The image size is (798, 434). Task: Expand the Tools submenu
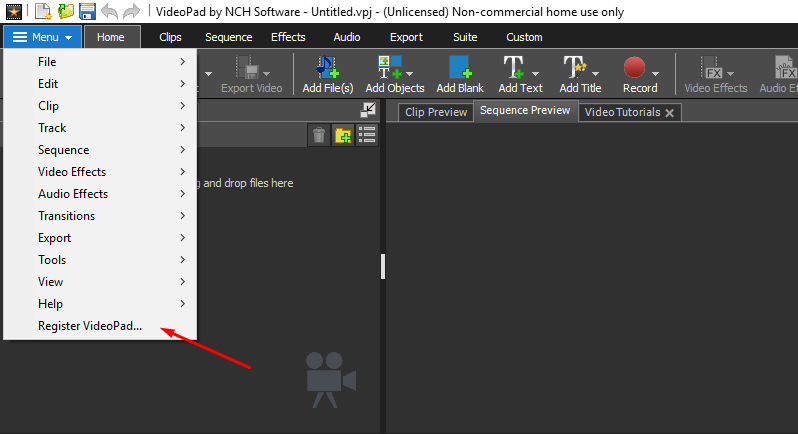point(100,259)
